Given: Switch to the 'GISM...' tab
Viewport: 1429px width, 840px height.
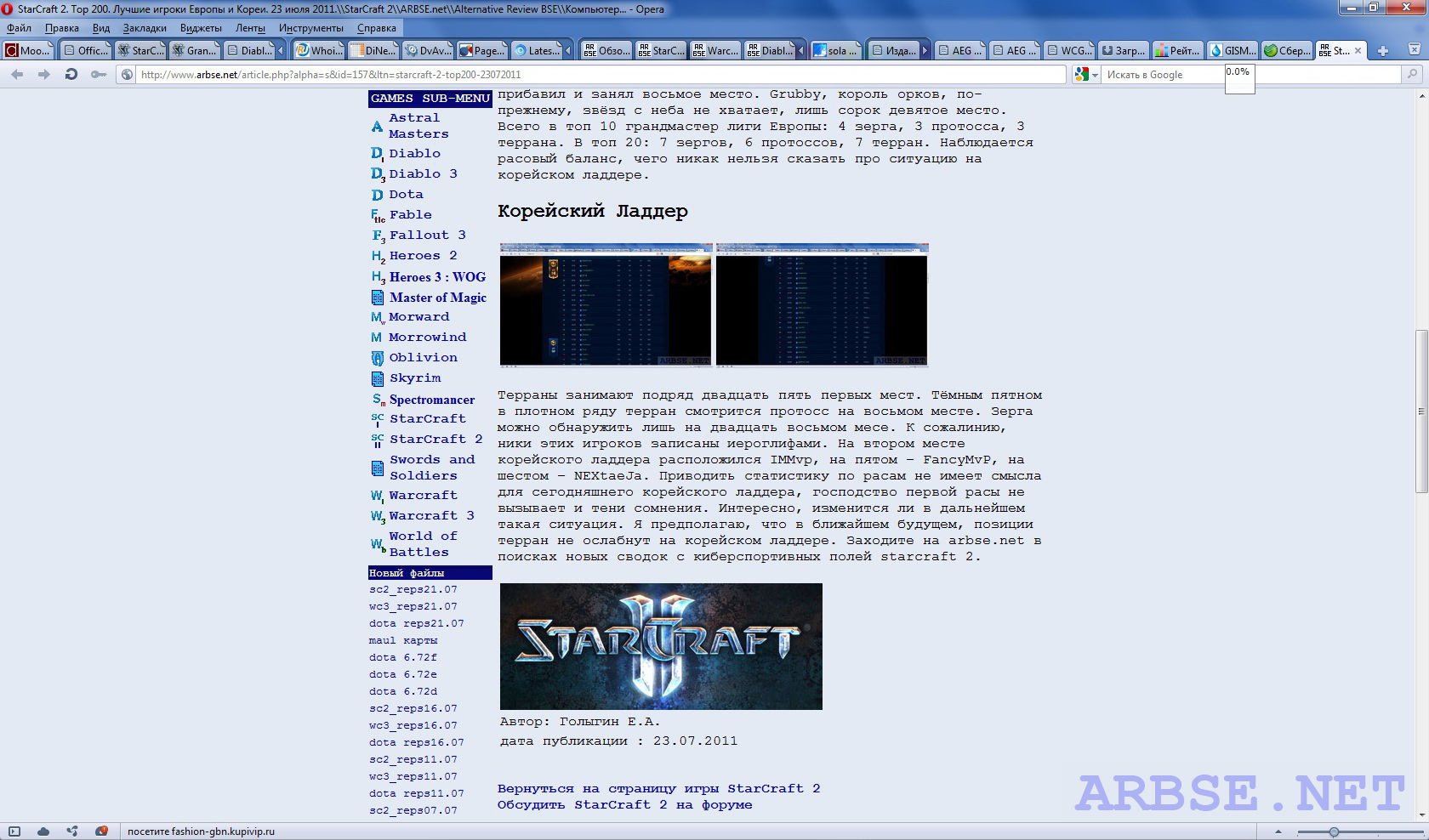Looking at the screenshot, I should pyautogui.click(x=1232, y=51).
